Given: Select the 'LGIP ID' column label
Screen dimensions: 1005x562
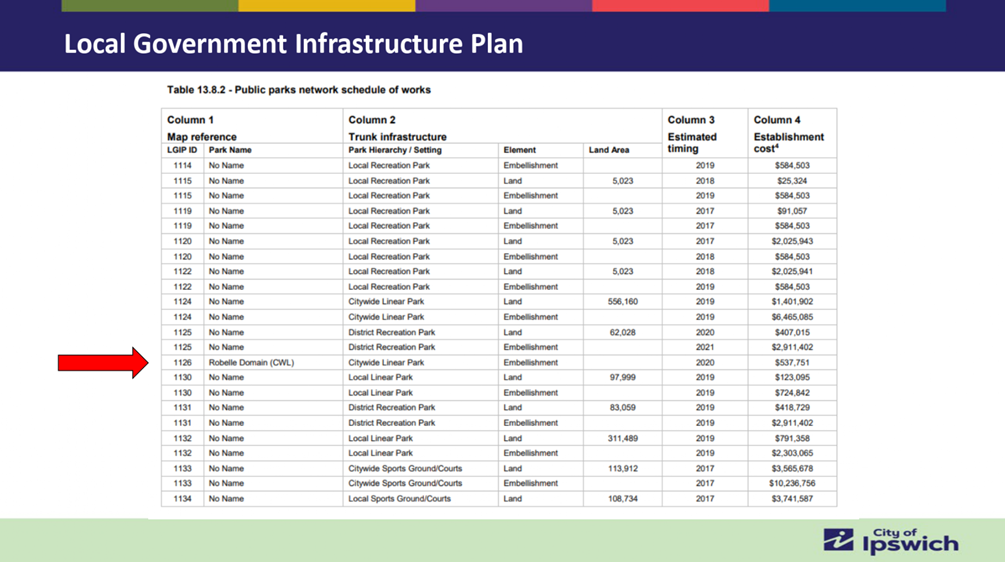Looking at the screenshot, I should click(182, 150).
